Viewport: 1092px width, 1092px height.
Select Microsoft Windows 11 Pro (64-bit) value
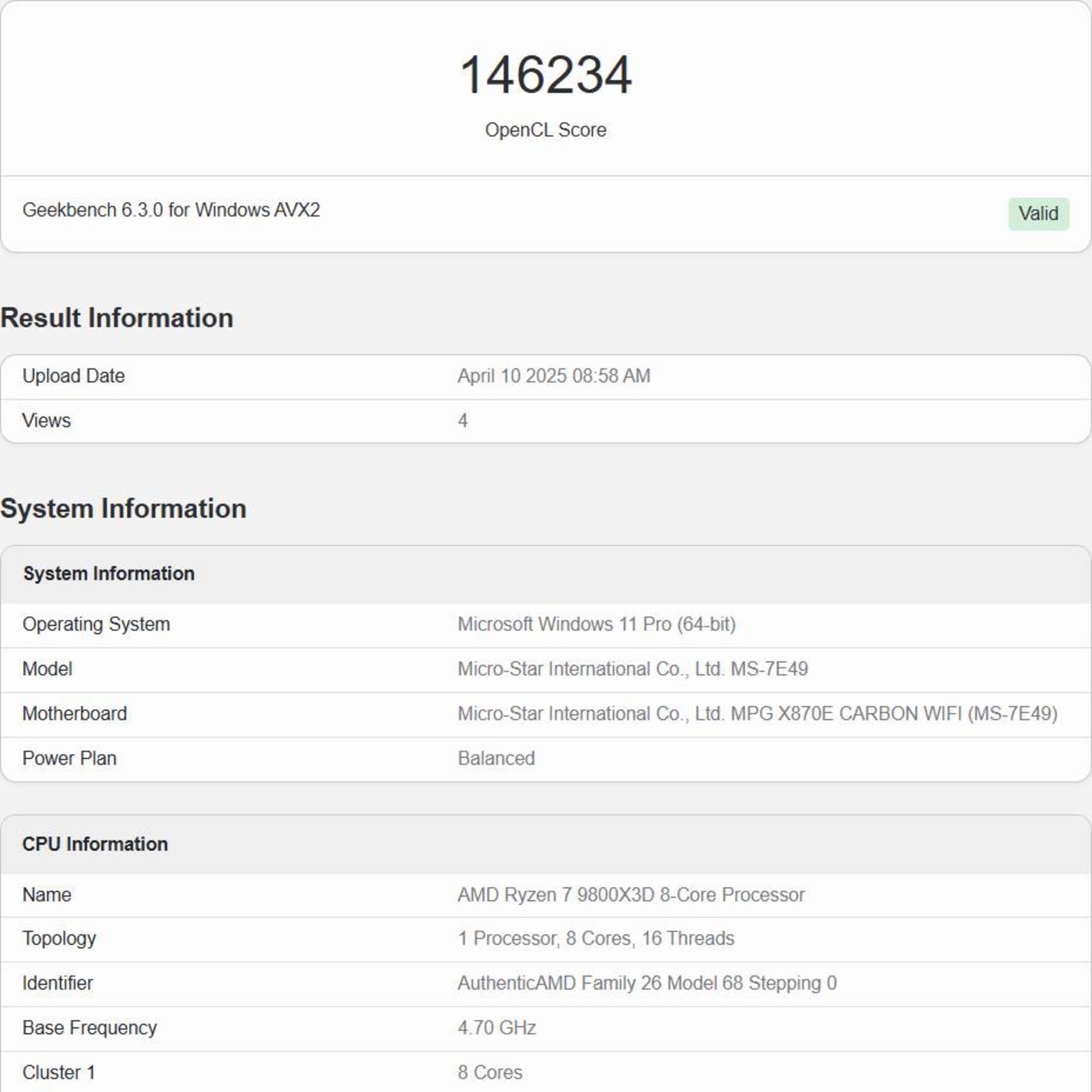(597, 624)
